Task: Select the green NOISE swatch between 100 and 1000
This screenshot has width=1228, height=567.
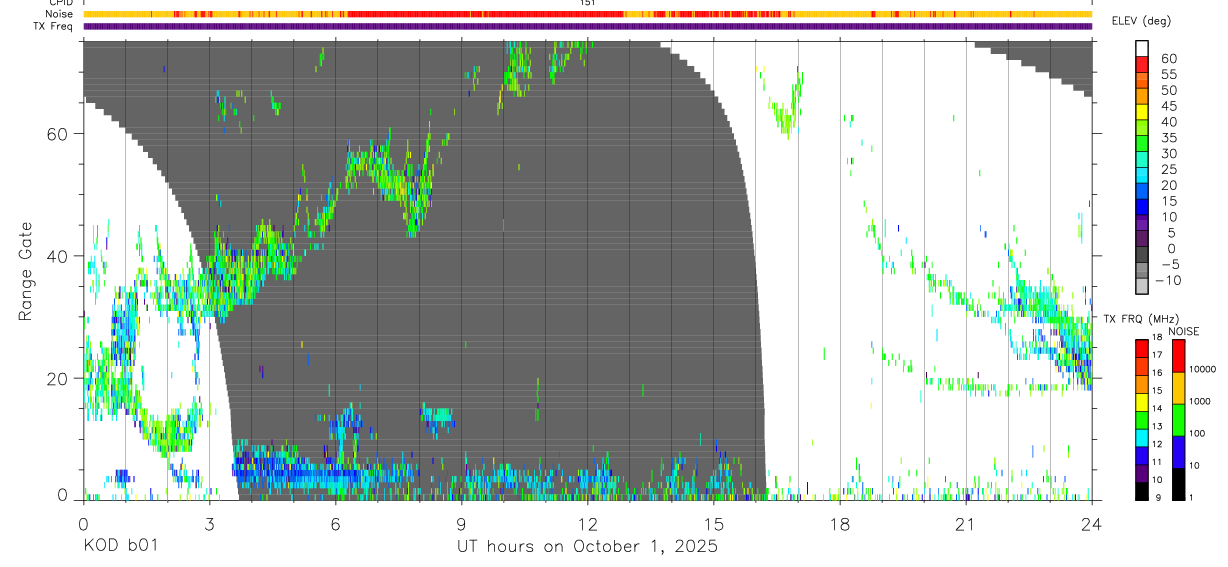Action: 1177,419
